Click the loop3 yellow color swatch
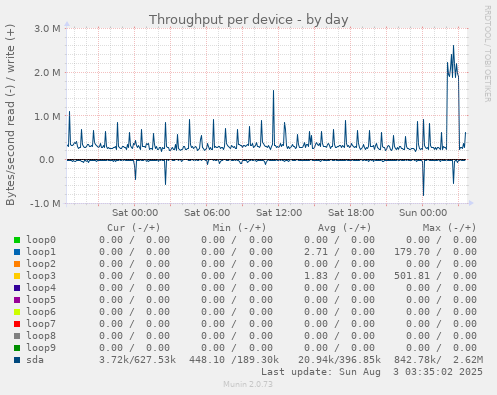497x395 pixels. click(x=17, y=276)
